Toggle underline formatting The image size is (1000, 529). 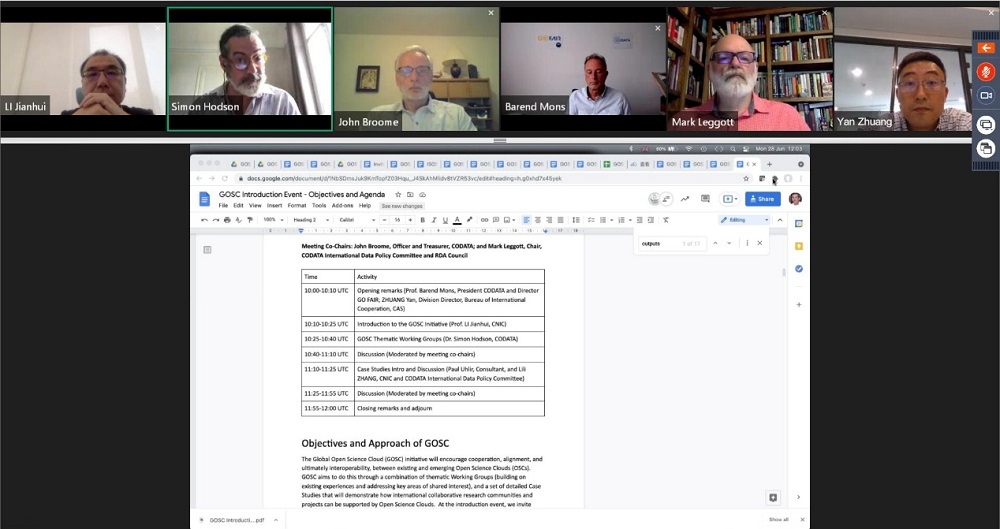[x=445, y=220]
